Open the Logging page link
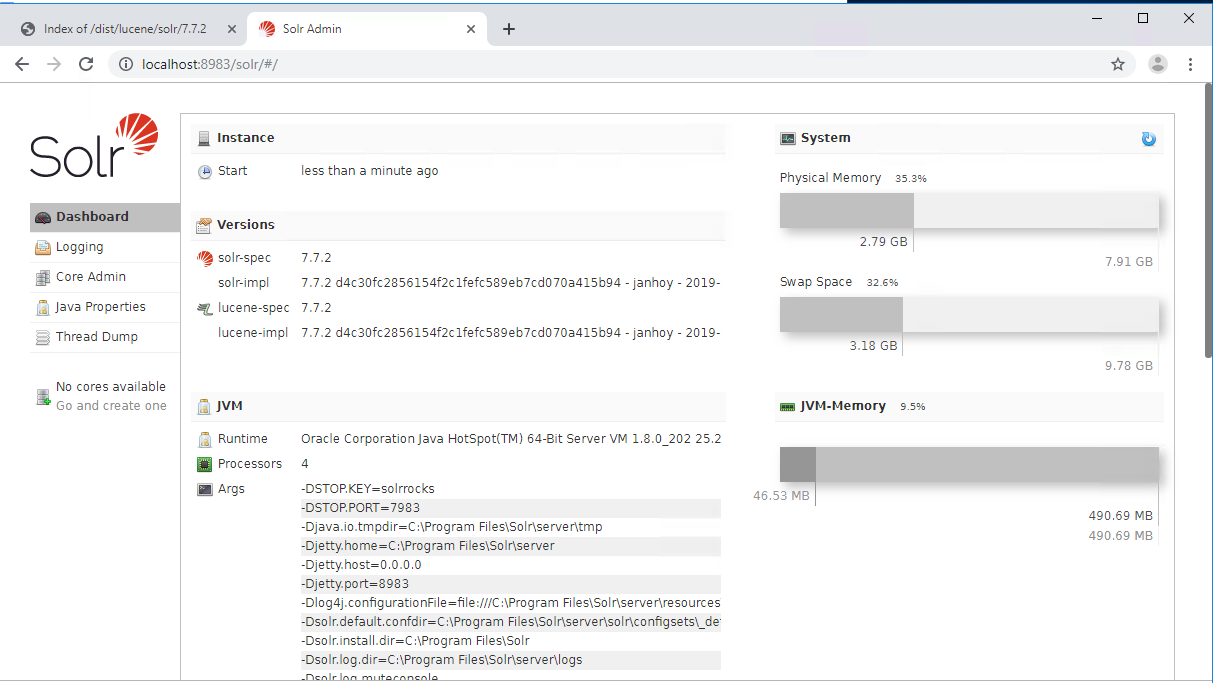The width and height of the screenshot is (1213, 683). (x=79, y=247)
